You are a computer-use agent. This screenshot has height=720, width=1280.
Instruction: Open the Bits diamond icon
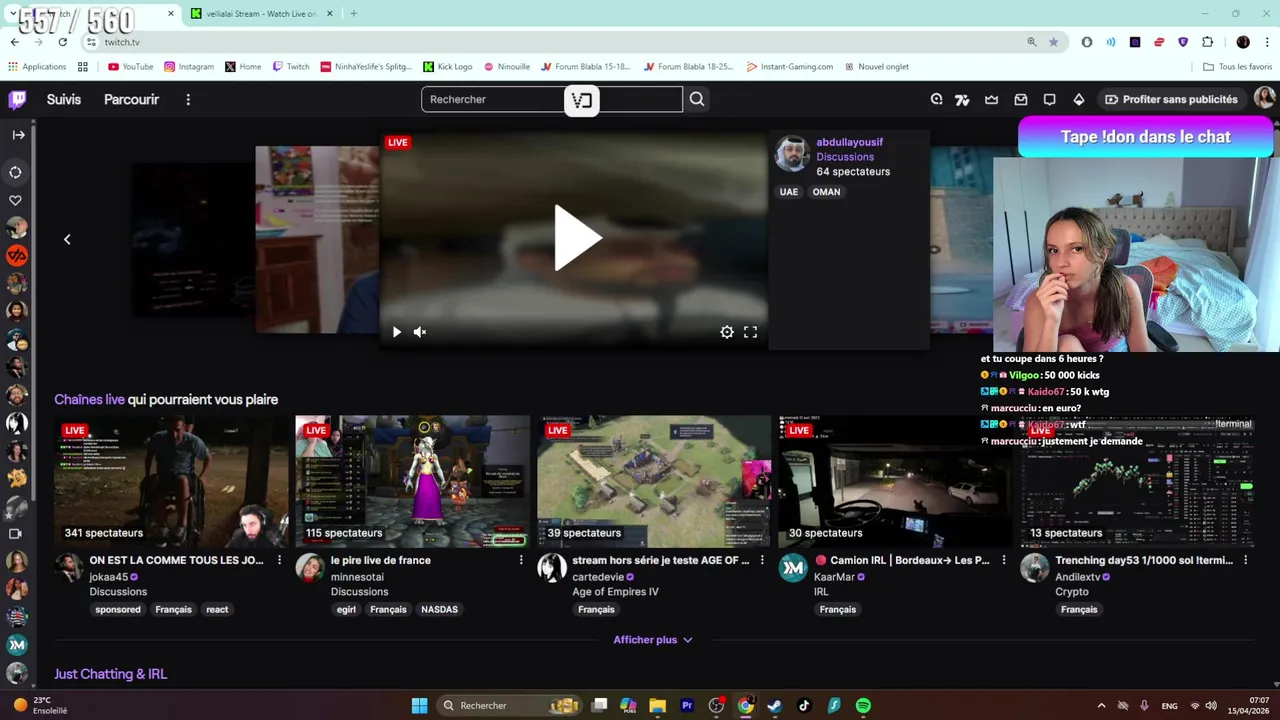coord(1078,99)
